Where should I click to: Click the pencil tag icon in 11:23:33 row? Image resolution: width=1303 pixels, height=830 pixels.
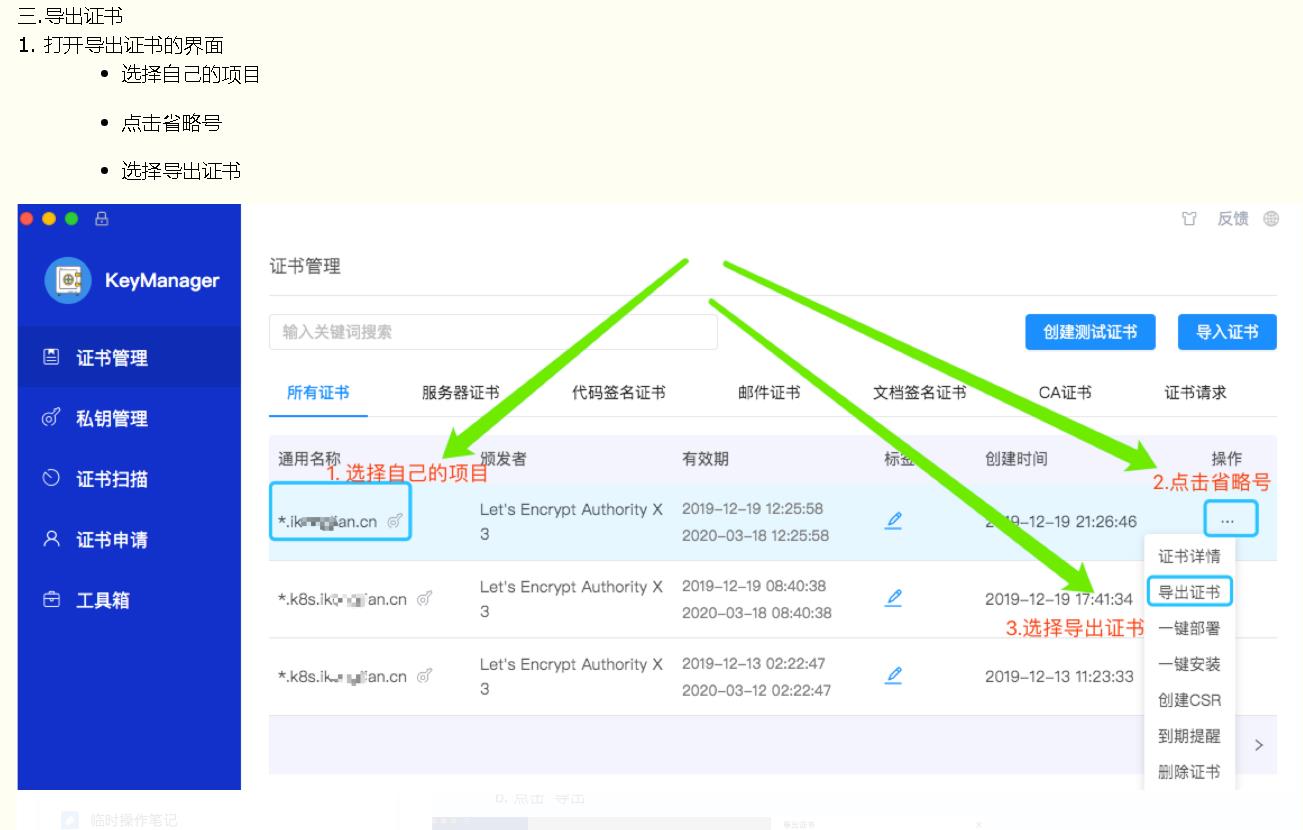[894, 675]
